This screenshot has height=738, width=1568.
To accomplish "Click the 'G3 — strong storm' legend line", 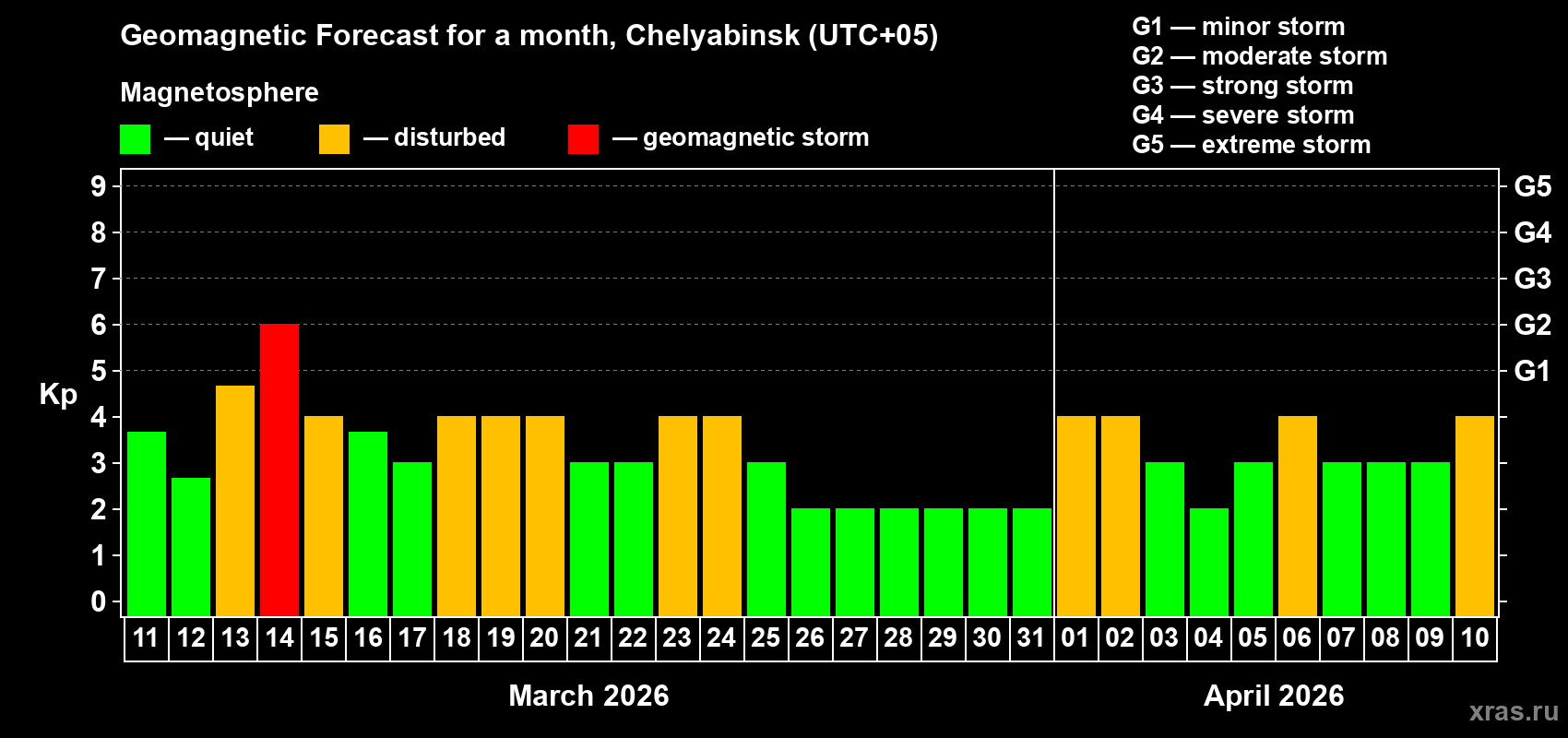I will [1242, 86].
